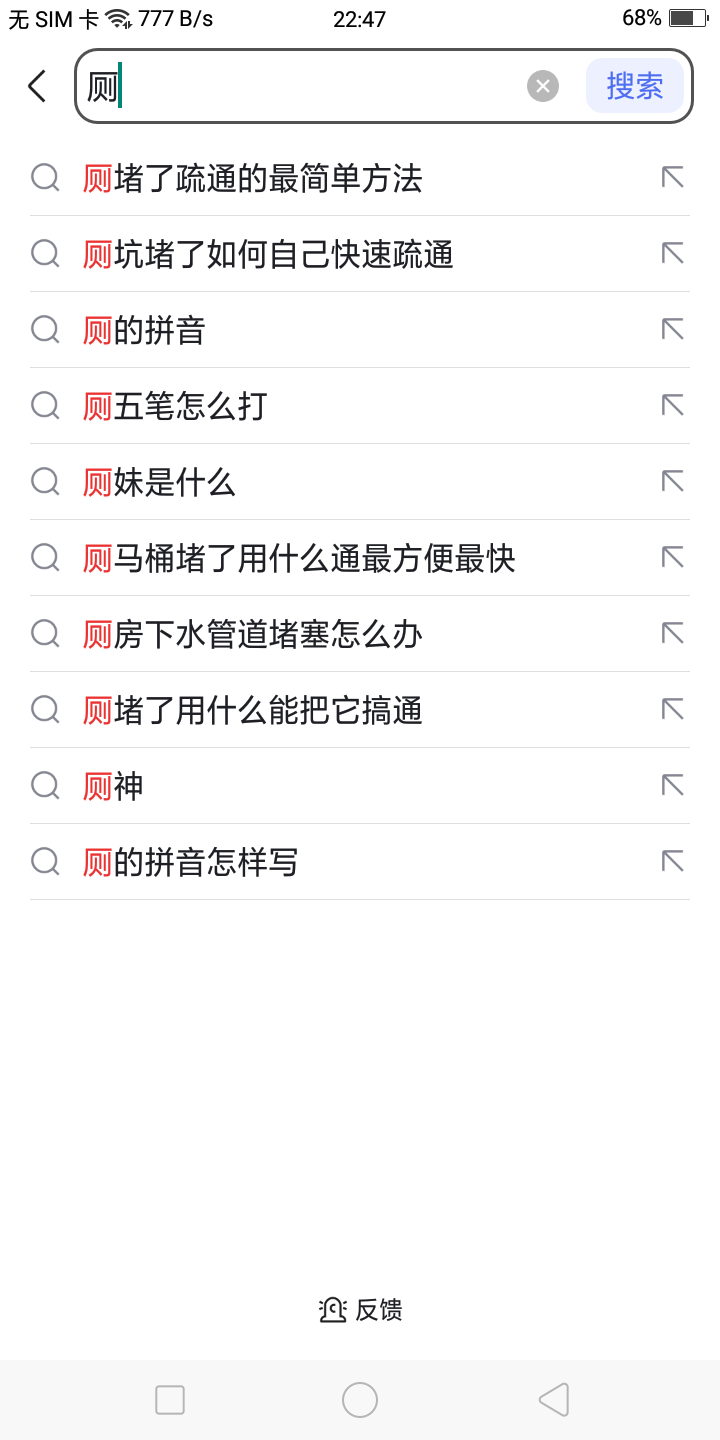720x1440 pixels.
Task: Tap fill-arrow icon for 厕神 suggestion
Action: click(672, 786)
